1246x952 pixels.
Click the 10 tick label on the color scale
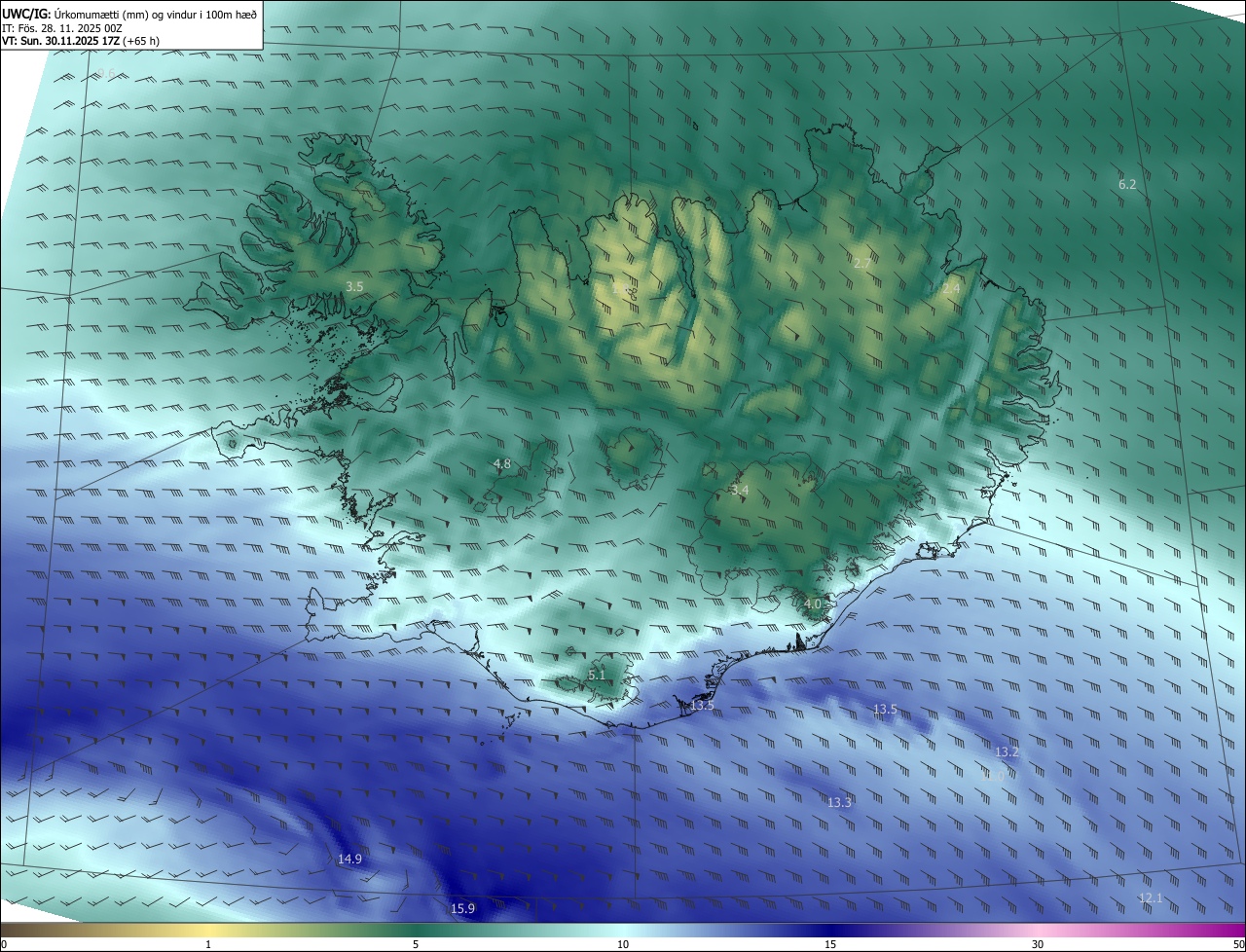coord(623,944)
